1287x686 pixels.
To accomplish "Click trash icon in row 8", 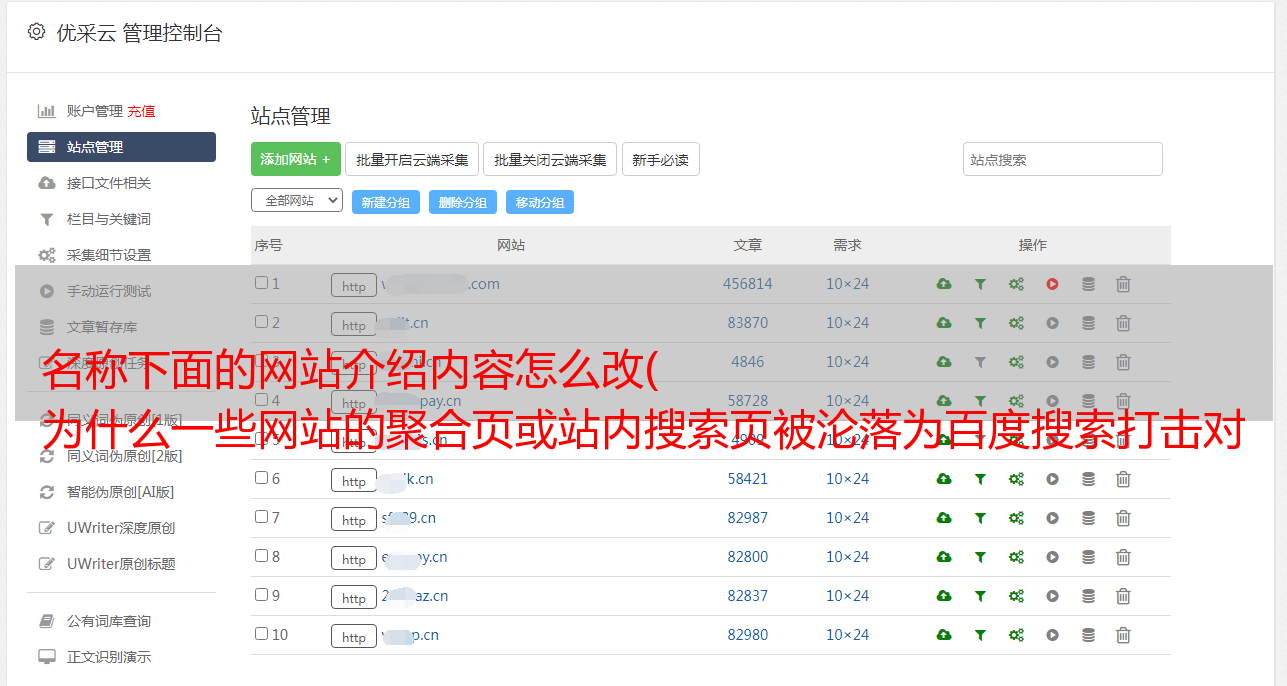I will [1123, 557].
